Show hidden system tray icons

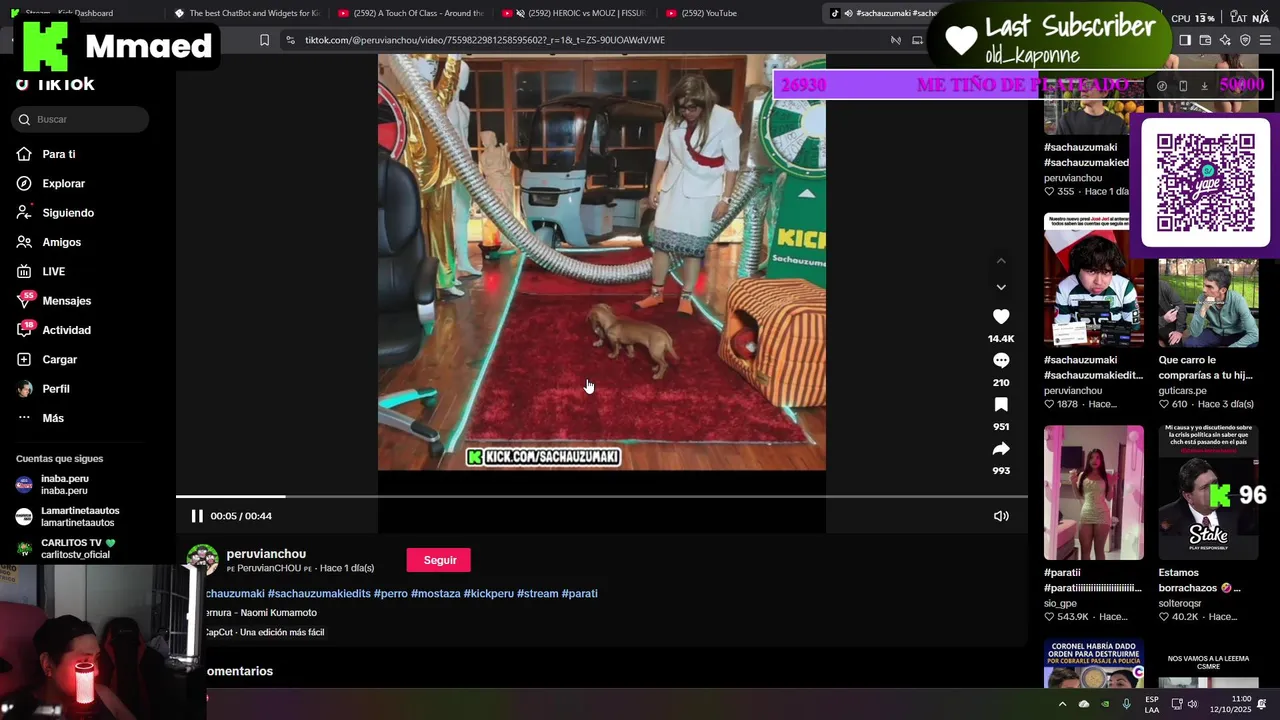coord(1062,704)
